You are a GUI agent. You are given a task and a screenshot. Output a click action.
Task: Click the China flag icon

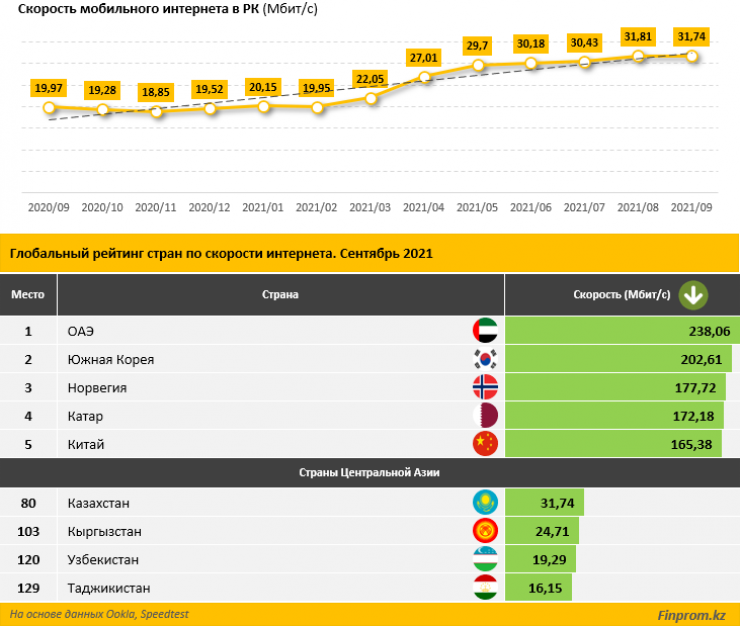coord(484,444)
